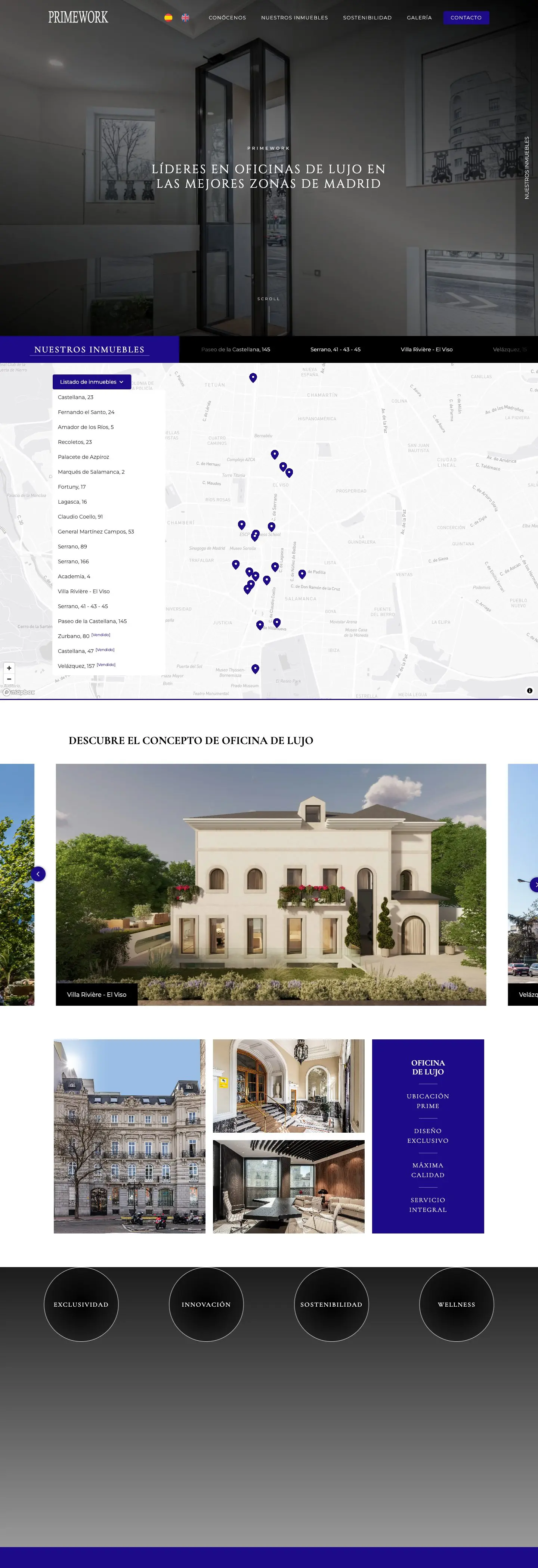Zoom in on the map
Viewport: 538px width, 1568px height.
tap(9, 668)
